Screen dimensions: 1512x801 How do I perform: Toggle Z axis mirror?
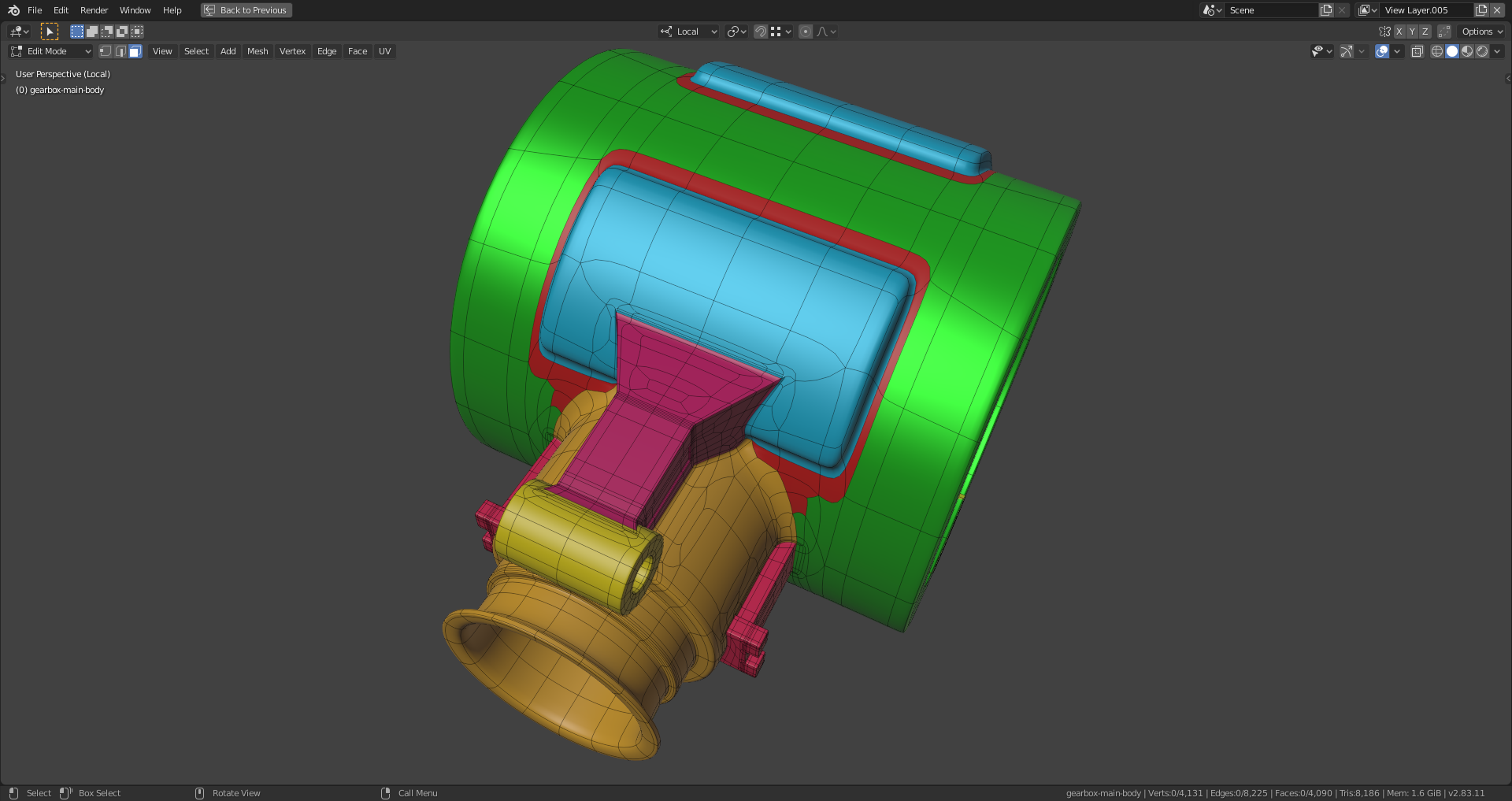(1425, 32)
